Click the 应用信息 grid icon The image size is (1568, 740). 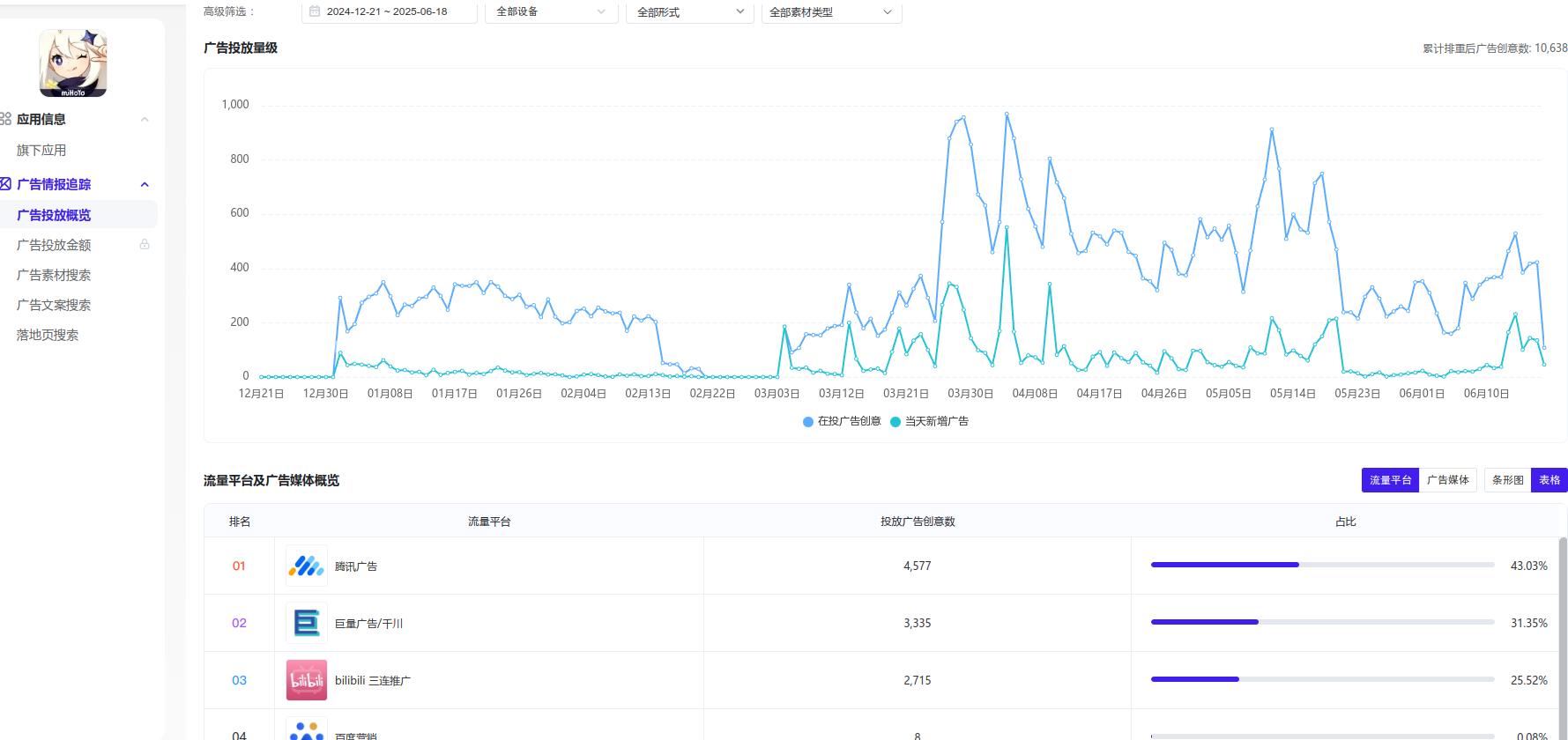point(5,119)
